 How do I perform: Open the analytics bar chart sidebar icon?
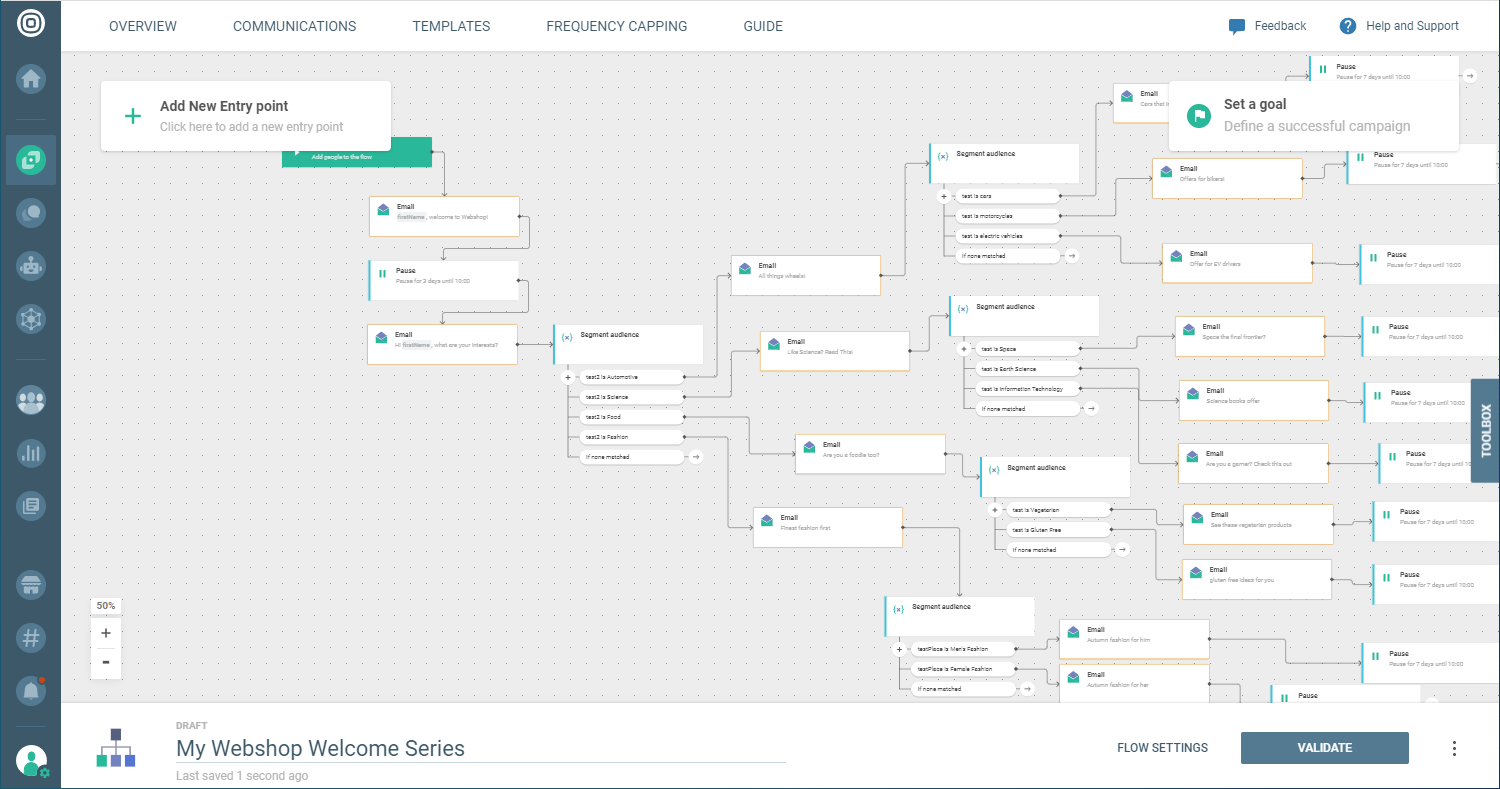[x=31, y=453]
